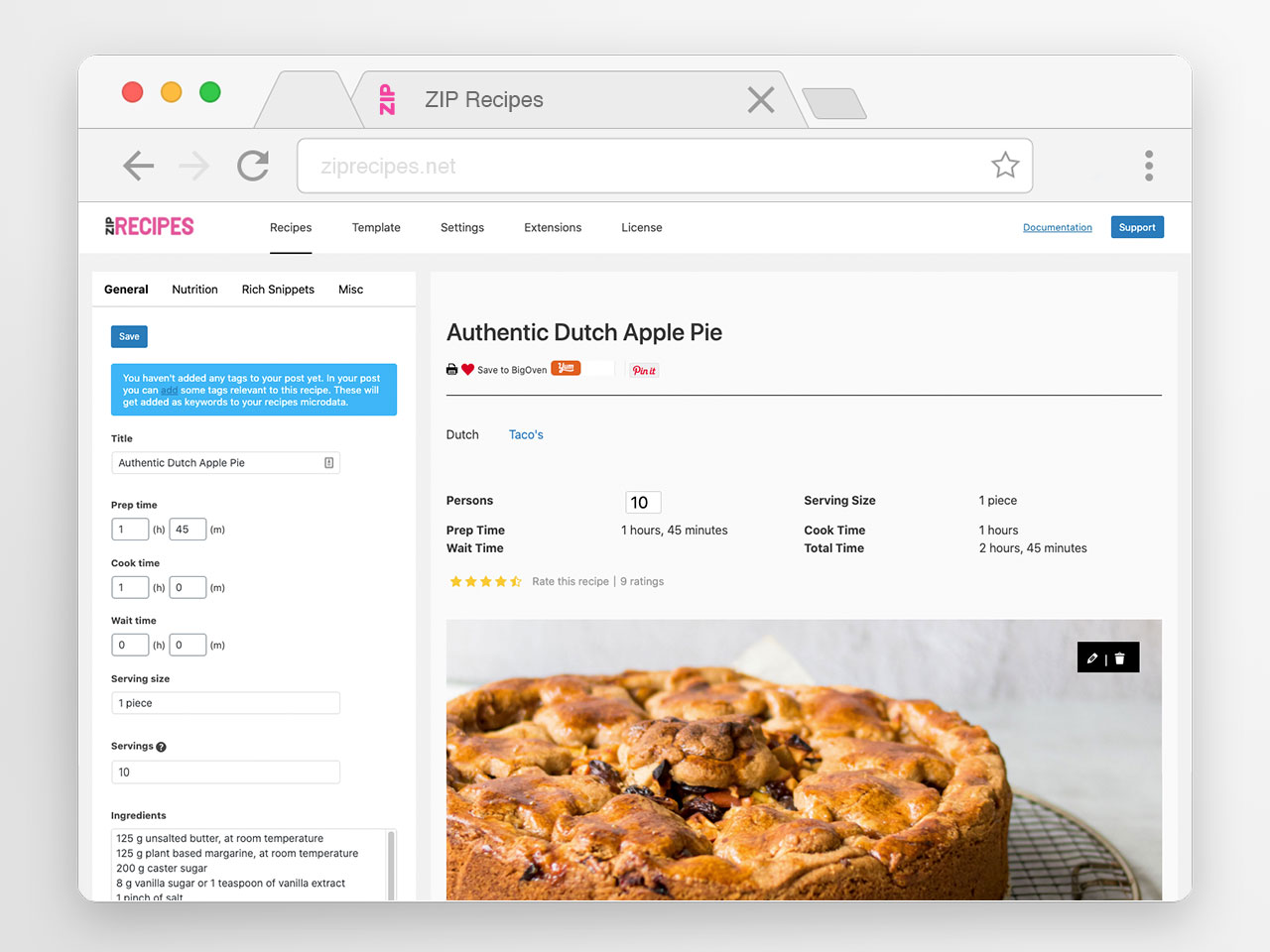
Task: Click the red heart BigOven icon
Action: [x=467, y=370]
